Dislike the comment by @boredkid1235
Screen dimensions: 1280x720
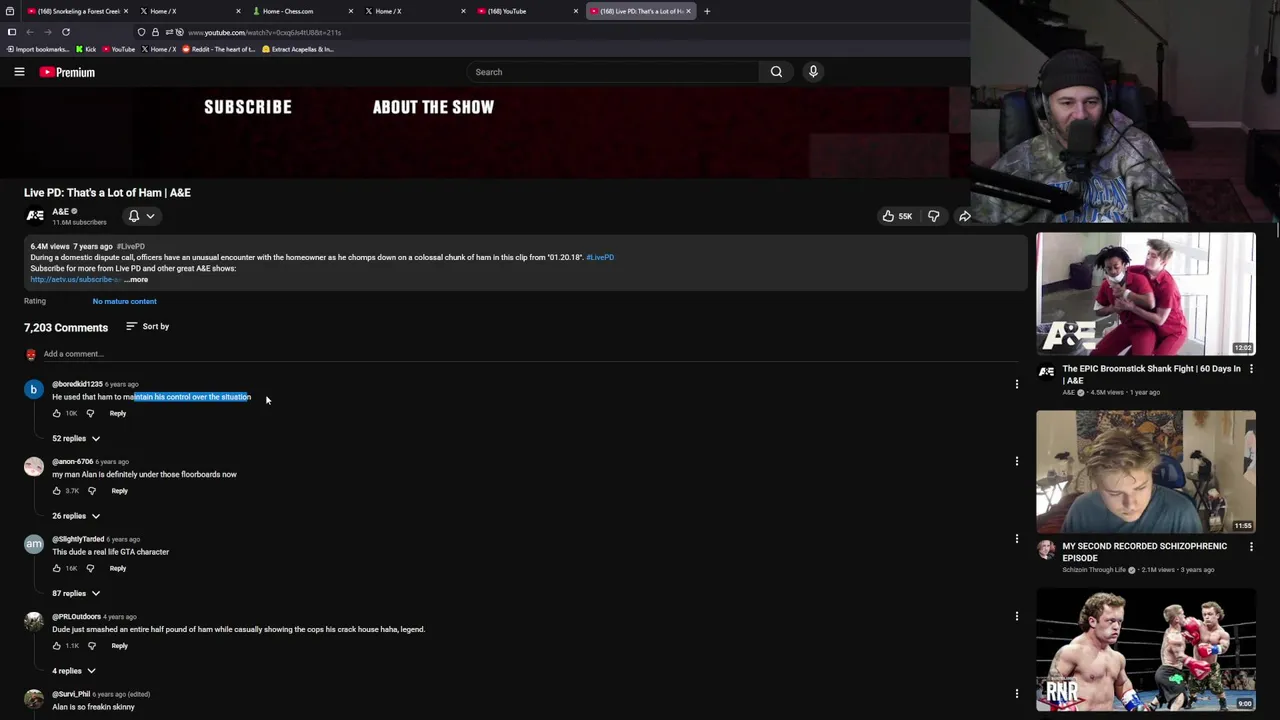click(x=90, y=413)
